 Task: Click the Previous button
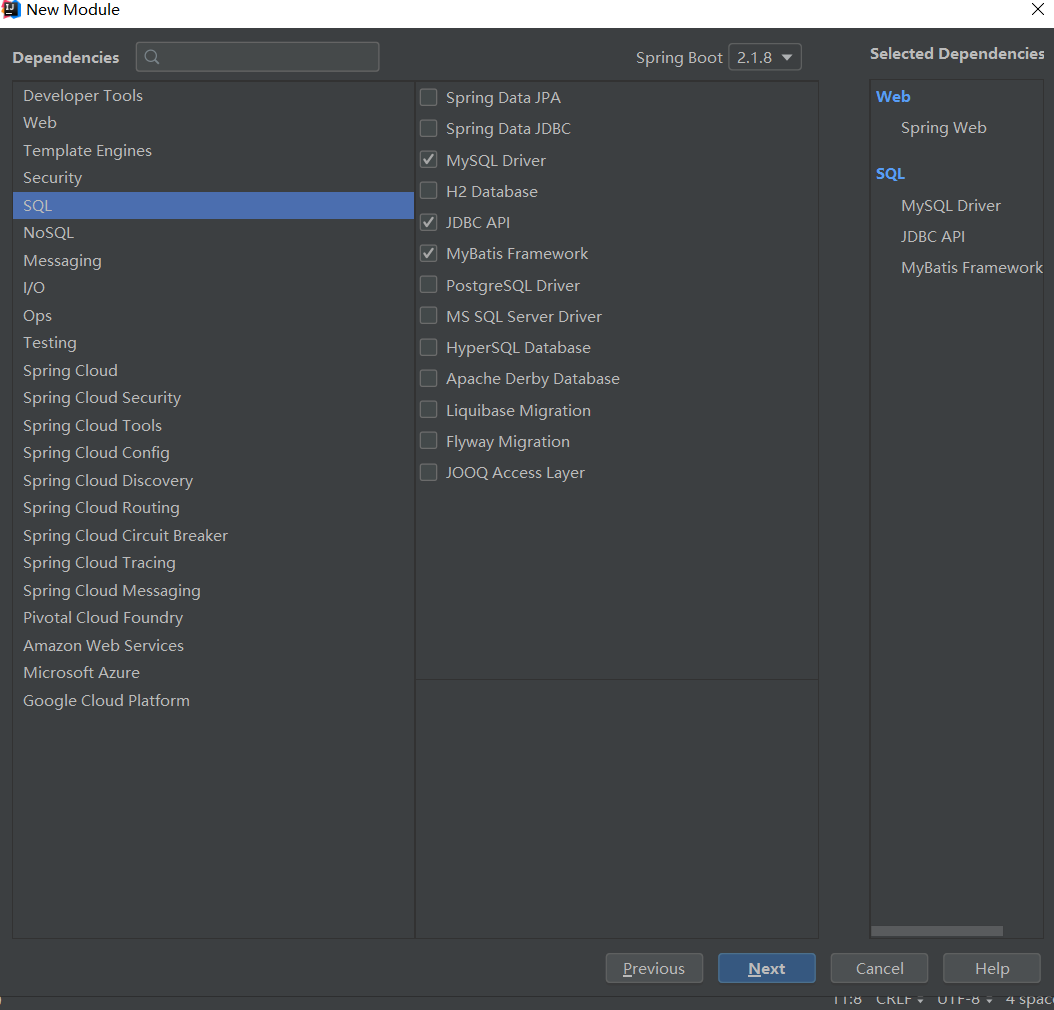(654, 968)
